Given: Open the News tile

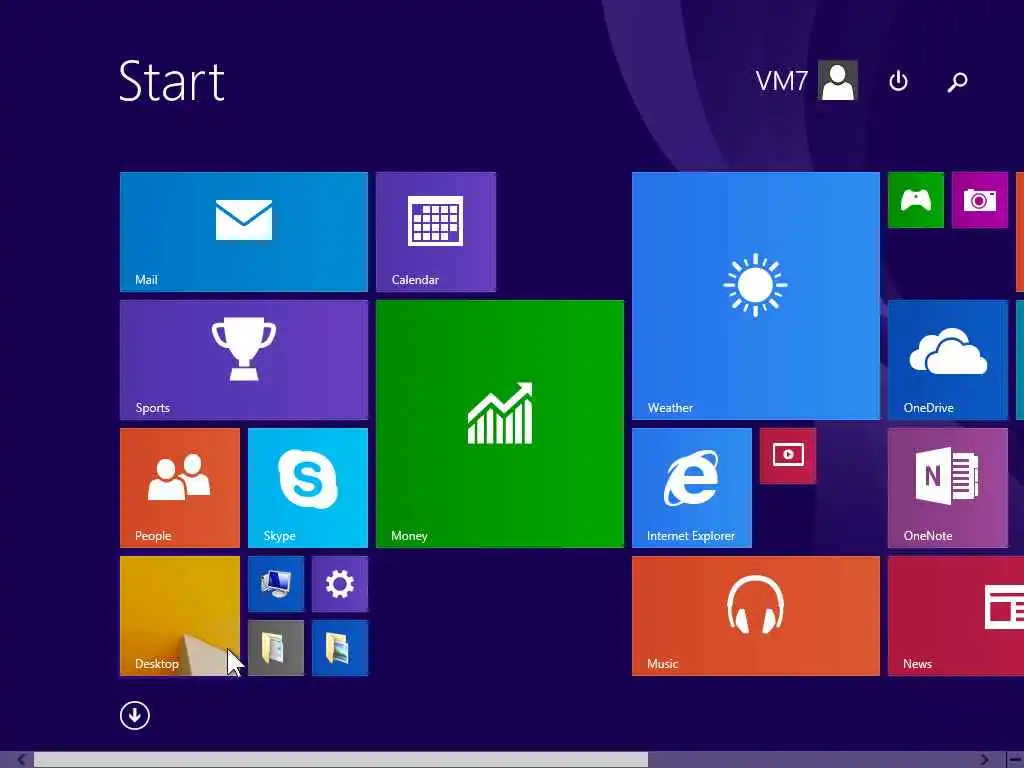Looking at the screenshot, I should click(956, 616).
